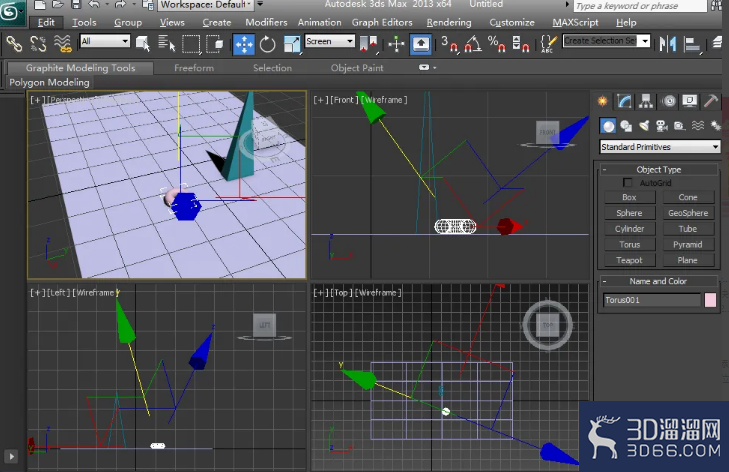This screenshot has height=472, width=729.
Task: Open the quick access toolbar customize arrow
Action: point(260,4)
